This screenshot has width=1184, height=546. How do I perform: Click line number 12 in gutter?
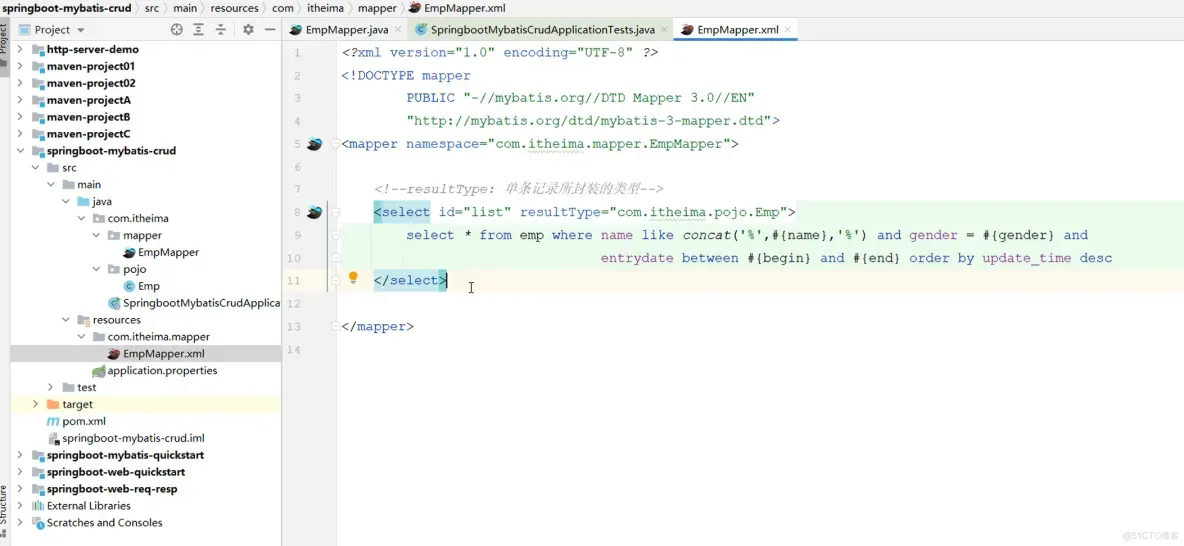pyautogui.click(x=294, y=304)
